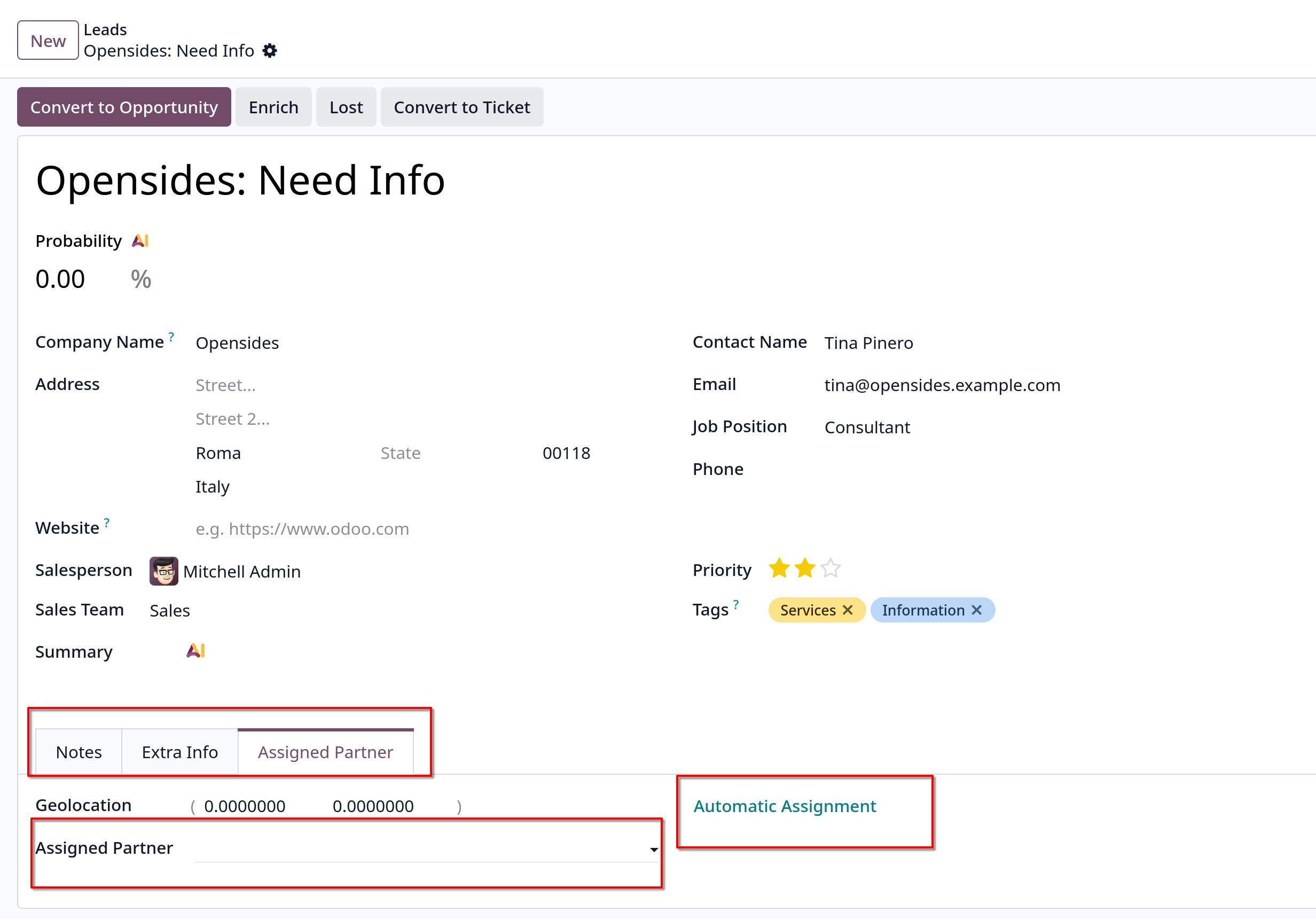The image size is (1316, 919).
Task: Open Mitchell Admin's avatar
Action: [x=164, y=571]
